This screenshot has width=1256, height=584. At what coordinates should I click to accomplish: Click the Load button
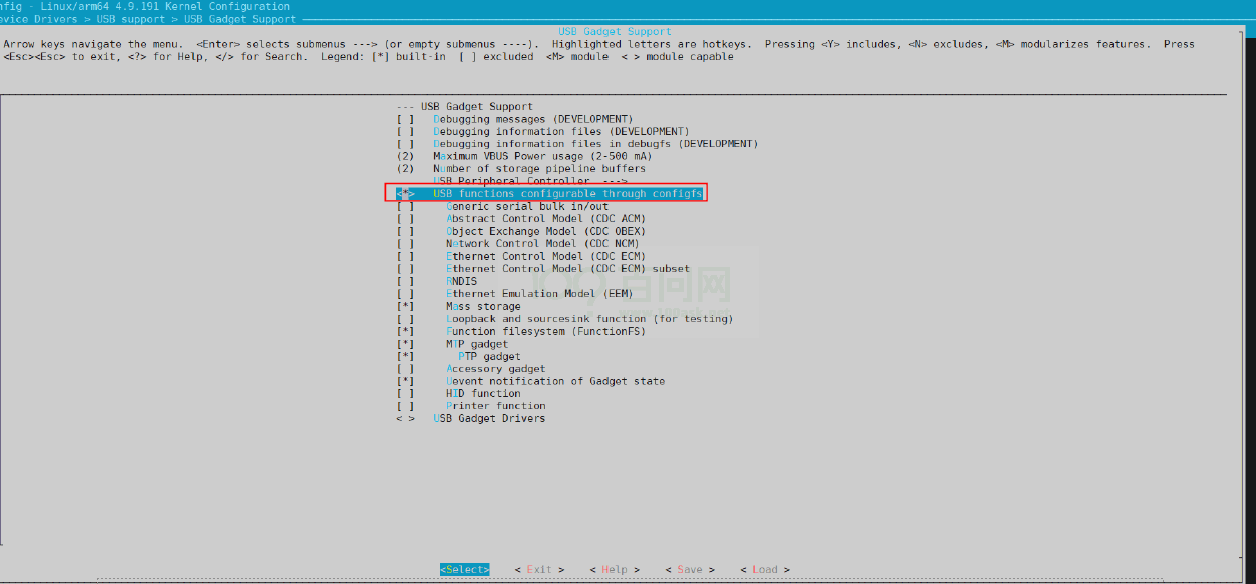point(765,570)
